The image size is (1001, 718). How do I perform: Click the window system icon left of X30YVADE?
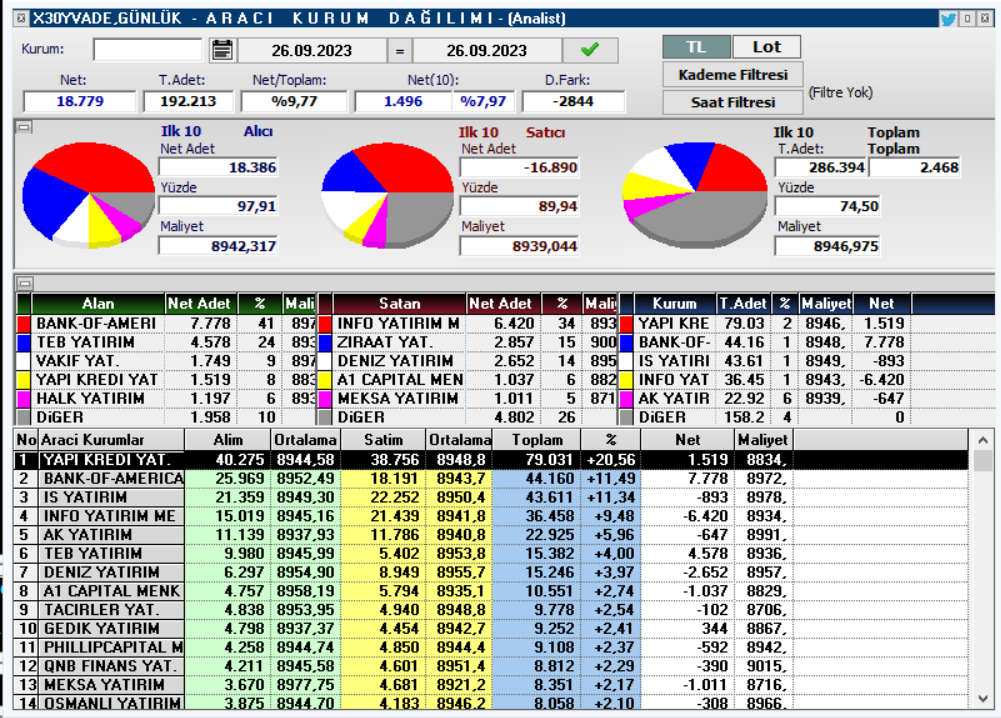21,18
